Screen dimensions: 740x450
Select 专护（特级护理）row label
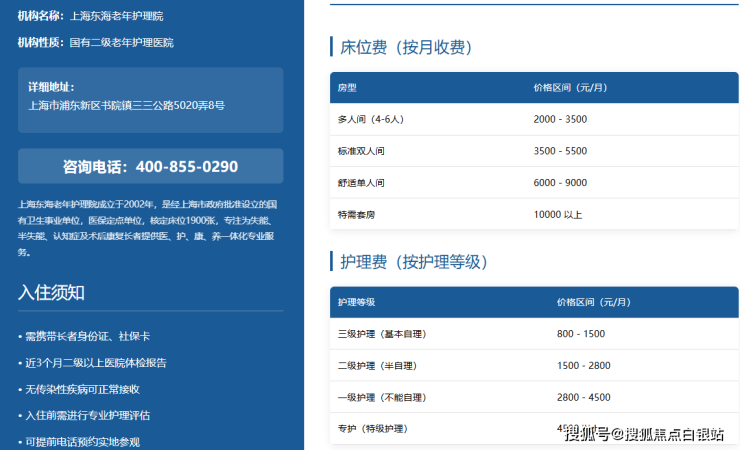pyautogui.click(x=372, y=429)
